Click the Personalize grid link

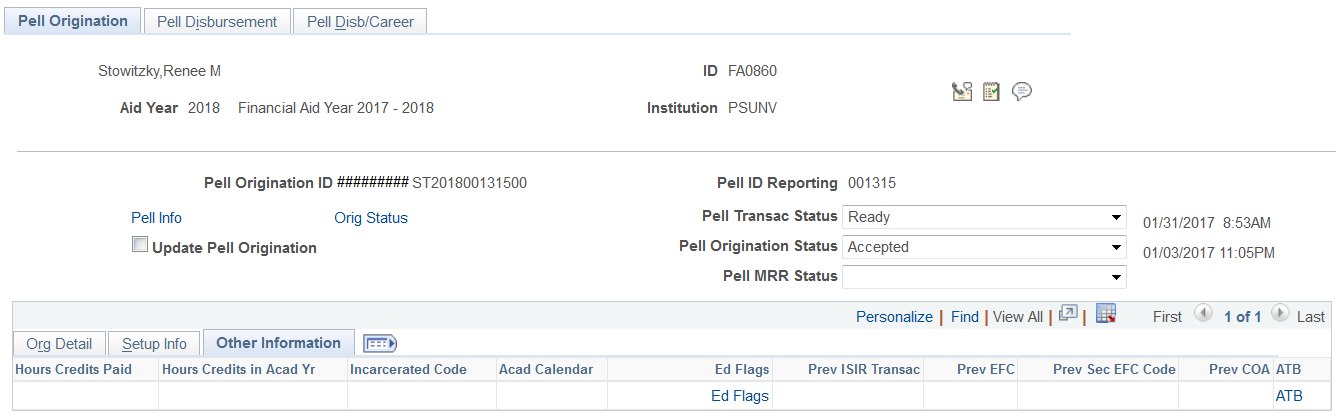click(x=894, y=316)
